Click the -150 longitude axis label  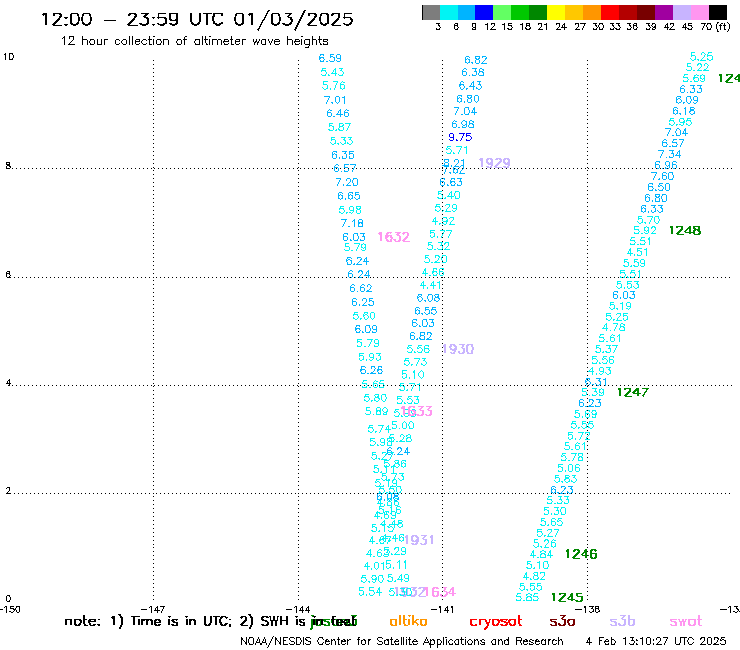10,609
